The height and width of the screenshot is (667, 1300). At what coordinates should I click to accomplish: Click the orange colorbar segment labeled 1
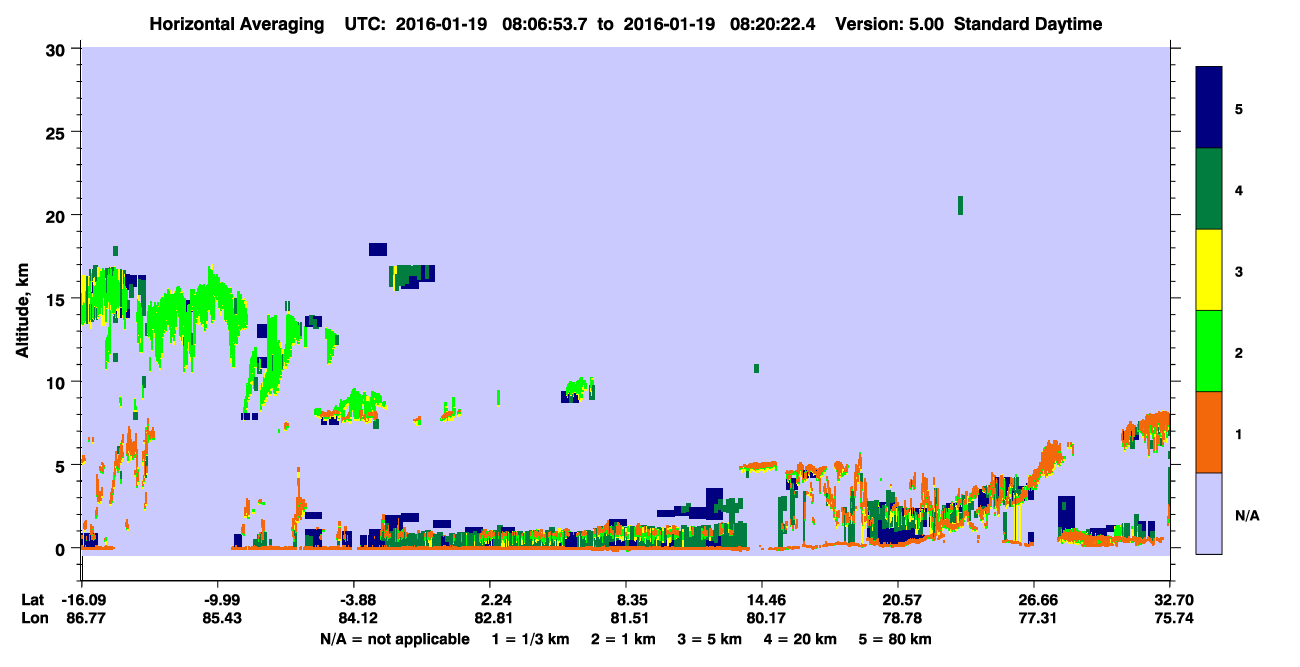[x=1209, y=432]
